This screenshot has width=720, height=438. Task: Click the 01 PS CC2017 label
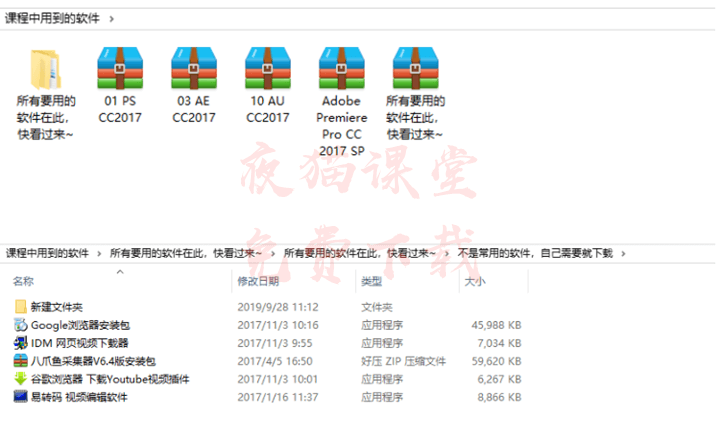120,109
